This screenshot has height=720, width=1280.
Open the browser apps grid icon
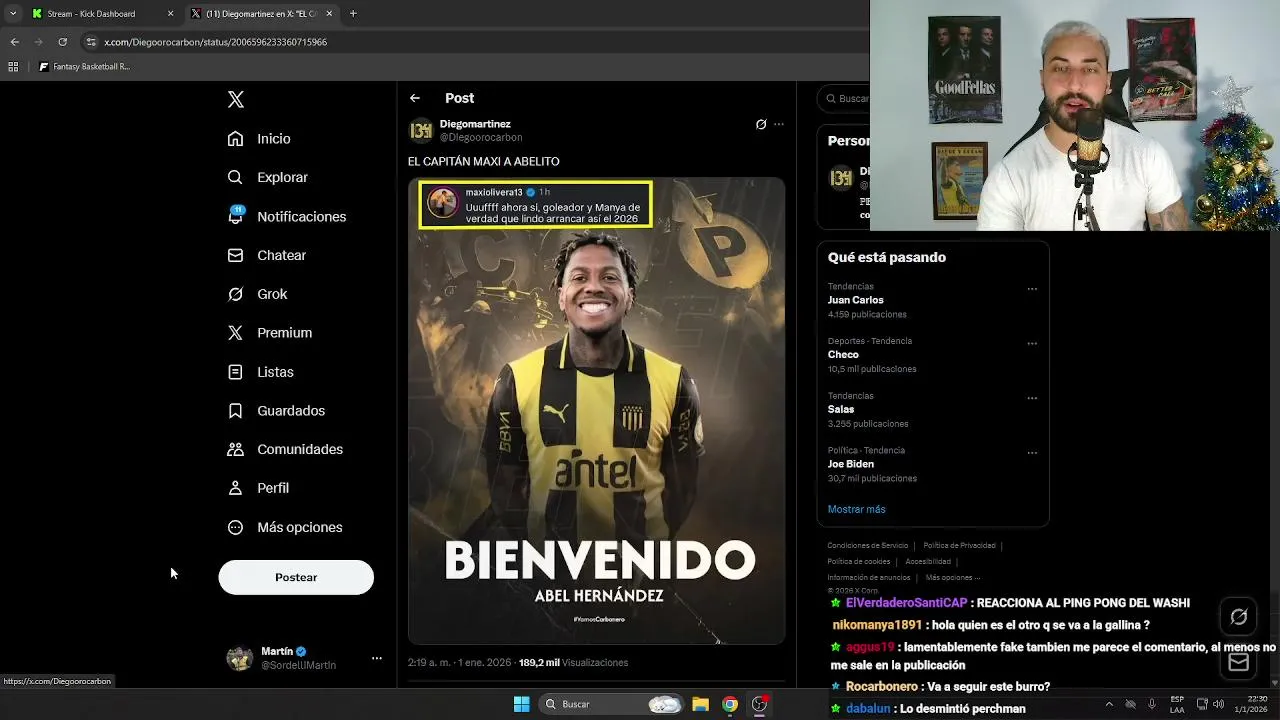(x=13, y=67)
